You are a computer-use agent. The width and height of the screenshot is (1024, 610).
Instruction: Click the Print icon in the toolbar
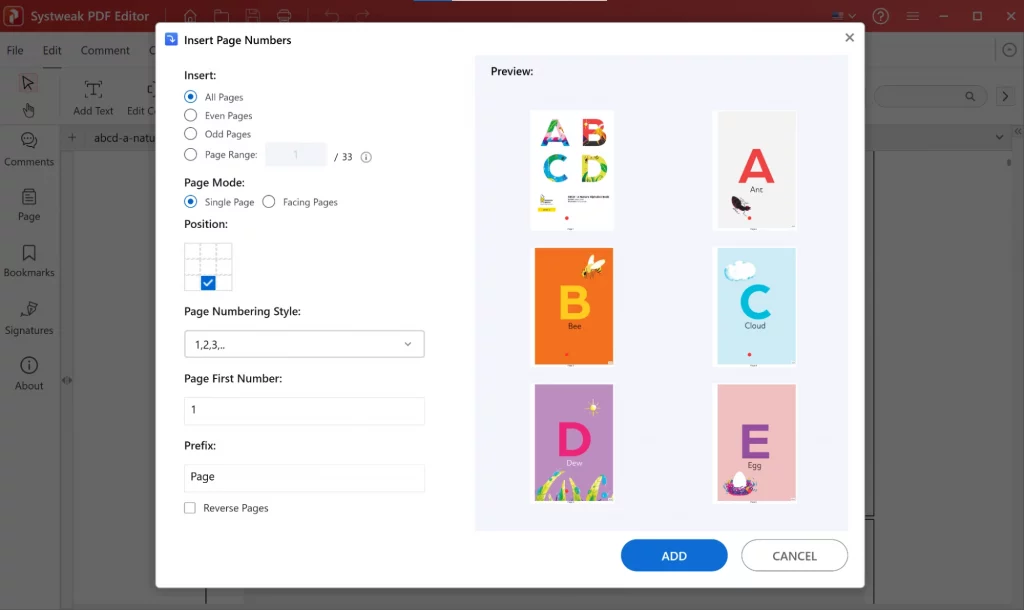point(284,16)
